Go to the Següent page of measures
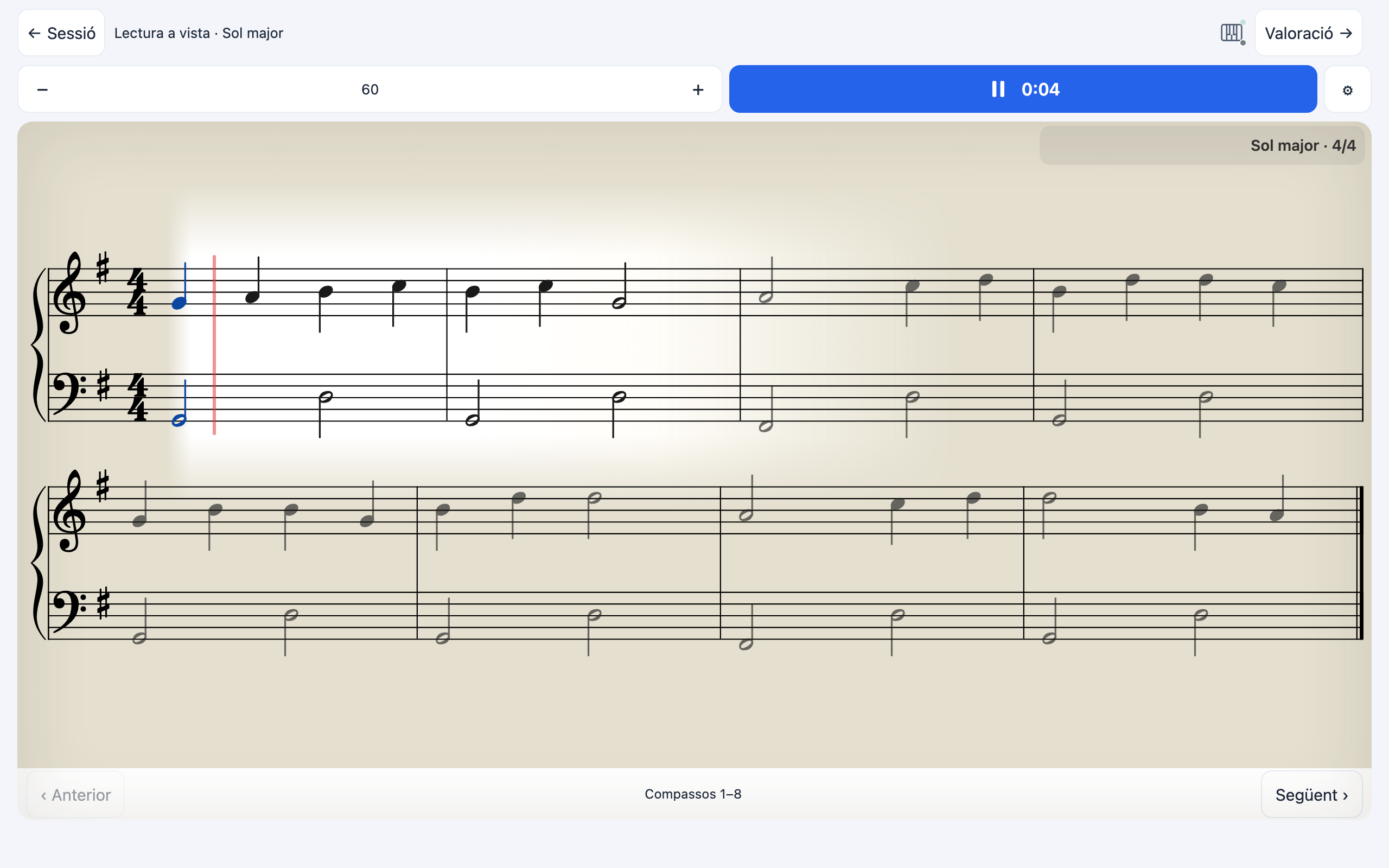The height and width of the screenshot is (868, 1389). tap(1311, 795)
